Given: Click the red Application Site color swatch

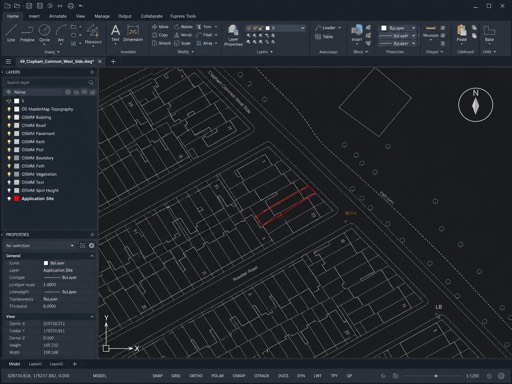Looking at the screenshot, I should (17, 199).
